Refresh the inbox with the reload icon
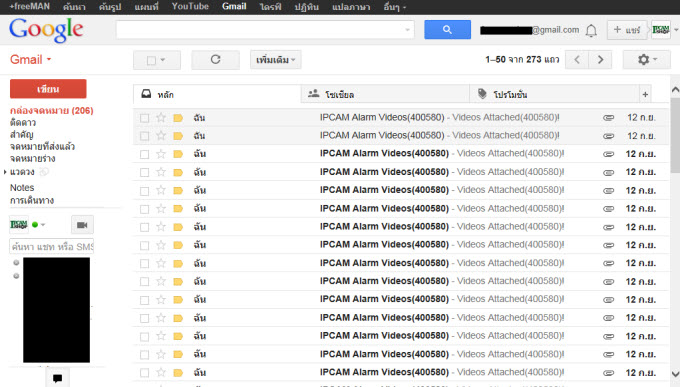 coord(216,59)
